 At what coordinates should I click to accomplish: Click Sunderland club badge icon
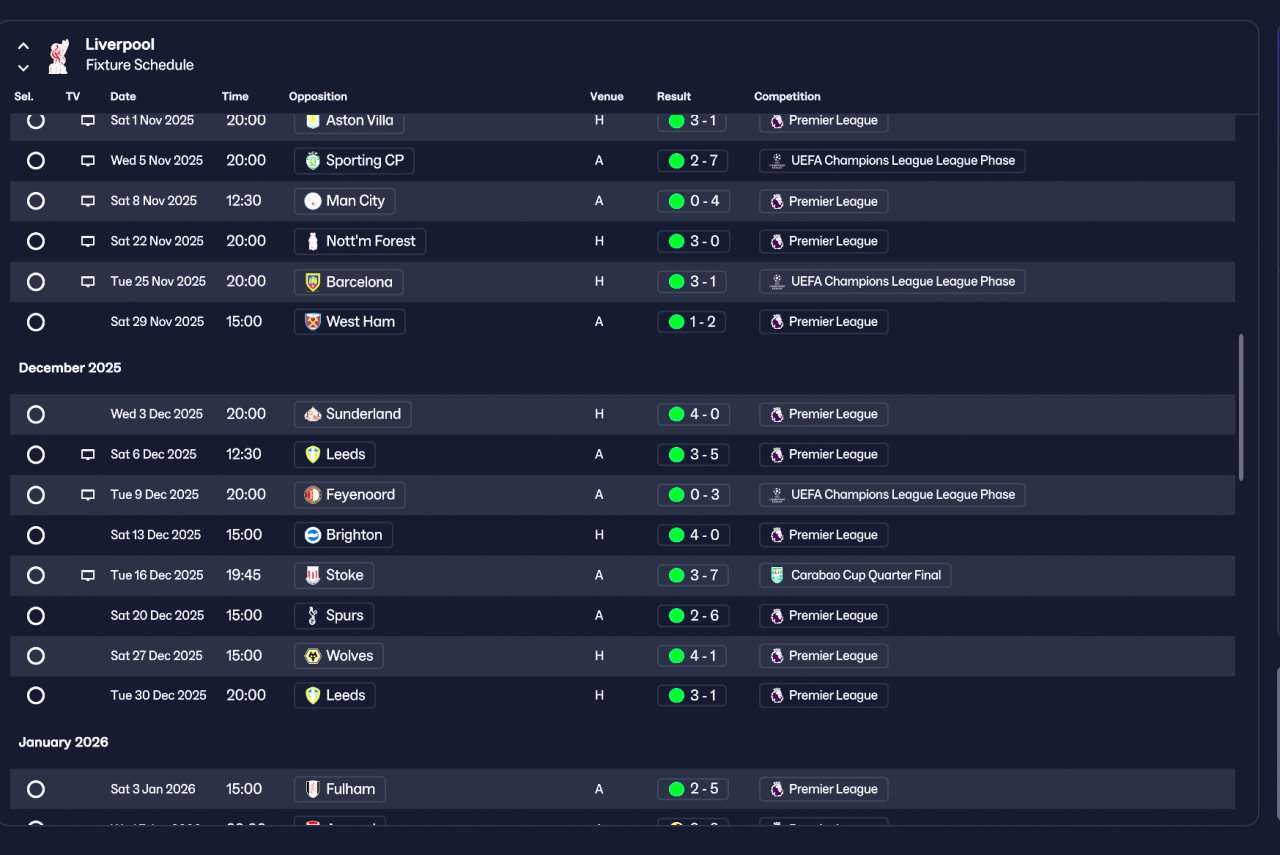[313, 414]
